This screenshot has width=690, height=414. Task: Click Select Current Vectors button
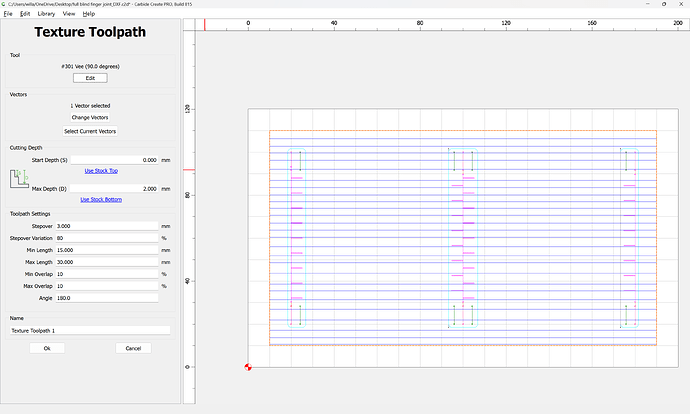[x=90, y=131]
